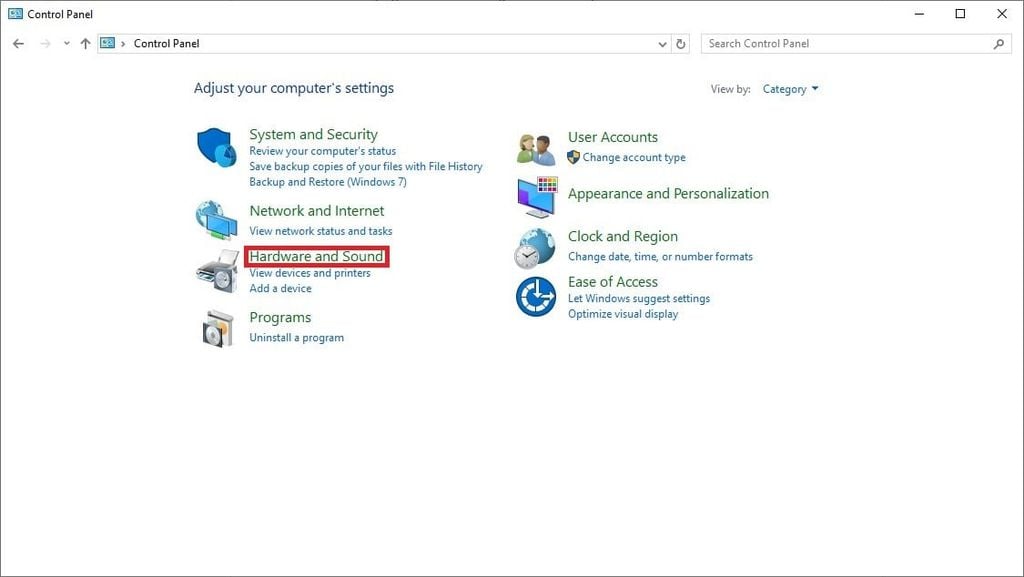
Task: Click the System and Security shield icon
Action: 216,148
